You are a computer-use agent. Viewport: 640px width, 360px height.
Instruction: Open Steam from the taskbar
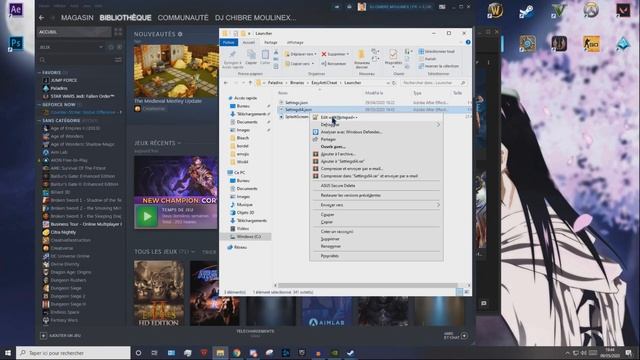(x=350, y=353)
